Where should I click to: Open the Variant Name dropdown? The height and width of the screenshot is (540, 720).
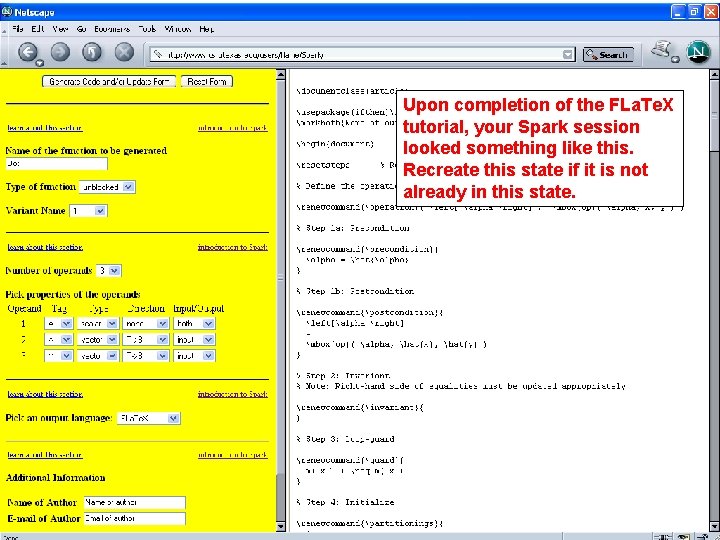[x=88, y=211]
